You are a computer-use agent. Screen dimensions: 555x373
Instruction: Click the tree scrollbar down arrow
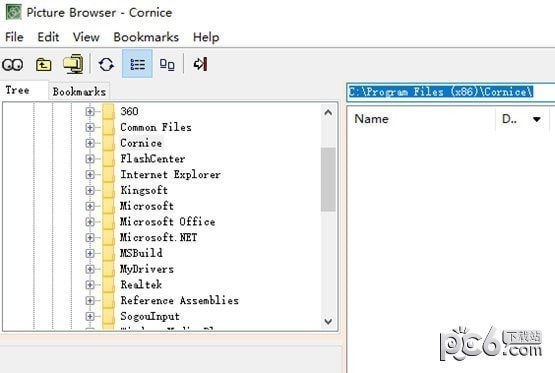pyautogui.click(x=328, y=321)
